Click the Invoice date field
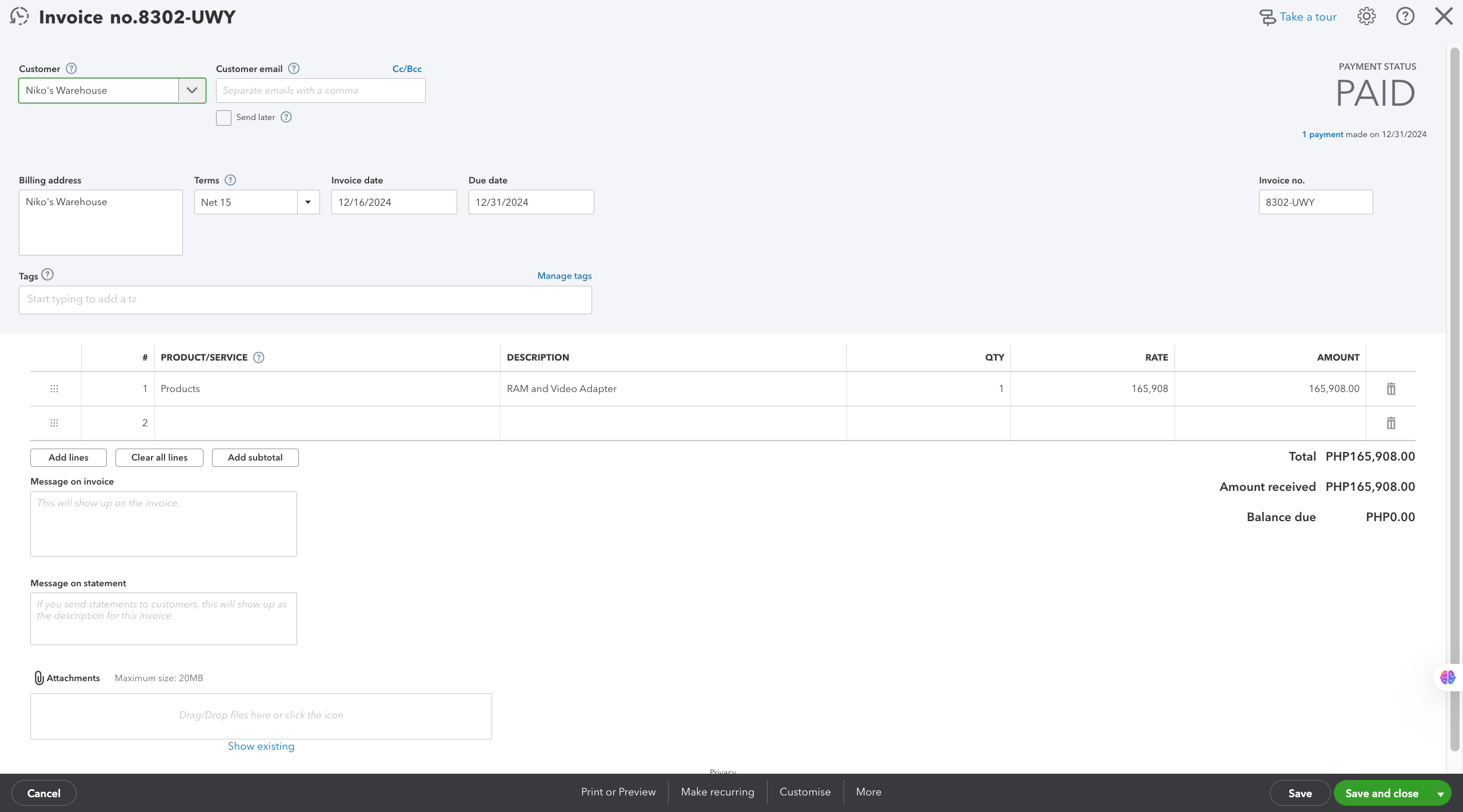 click(x=394, y=202)
